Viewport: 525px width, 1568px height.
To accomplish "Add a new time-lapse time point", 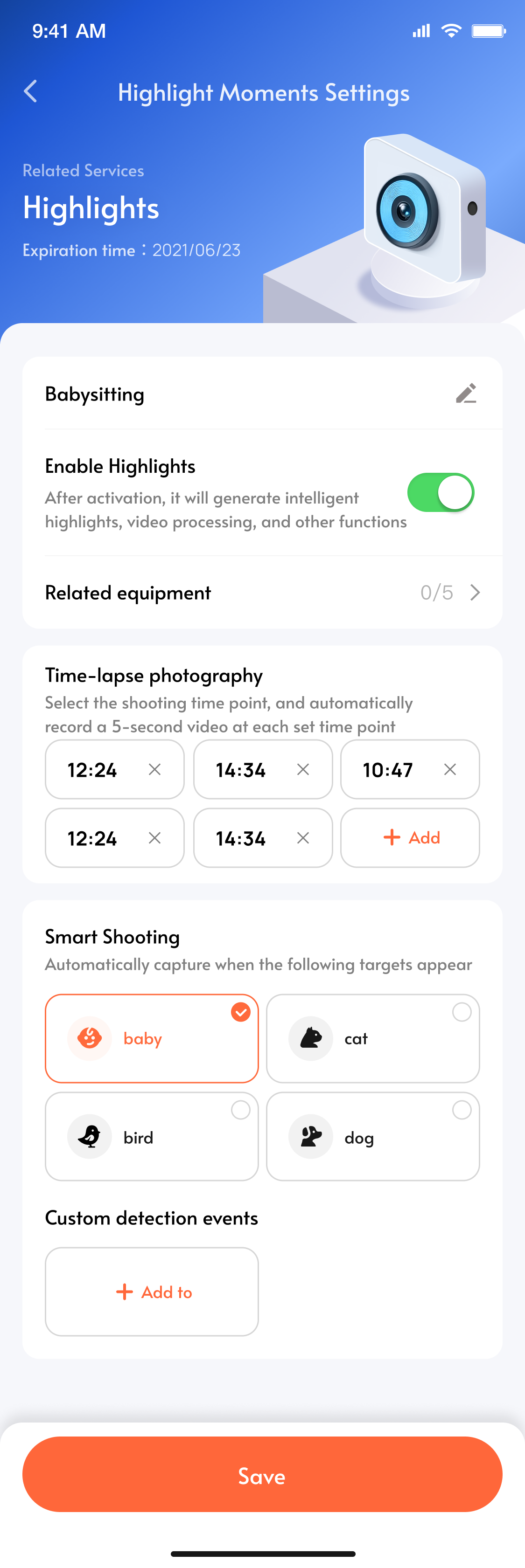I will (410, 837).
